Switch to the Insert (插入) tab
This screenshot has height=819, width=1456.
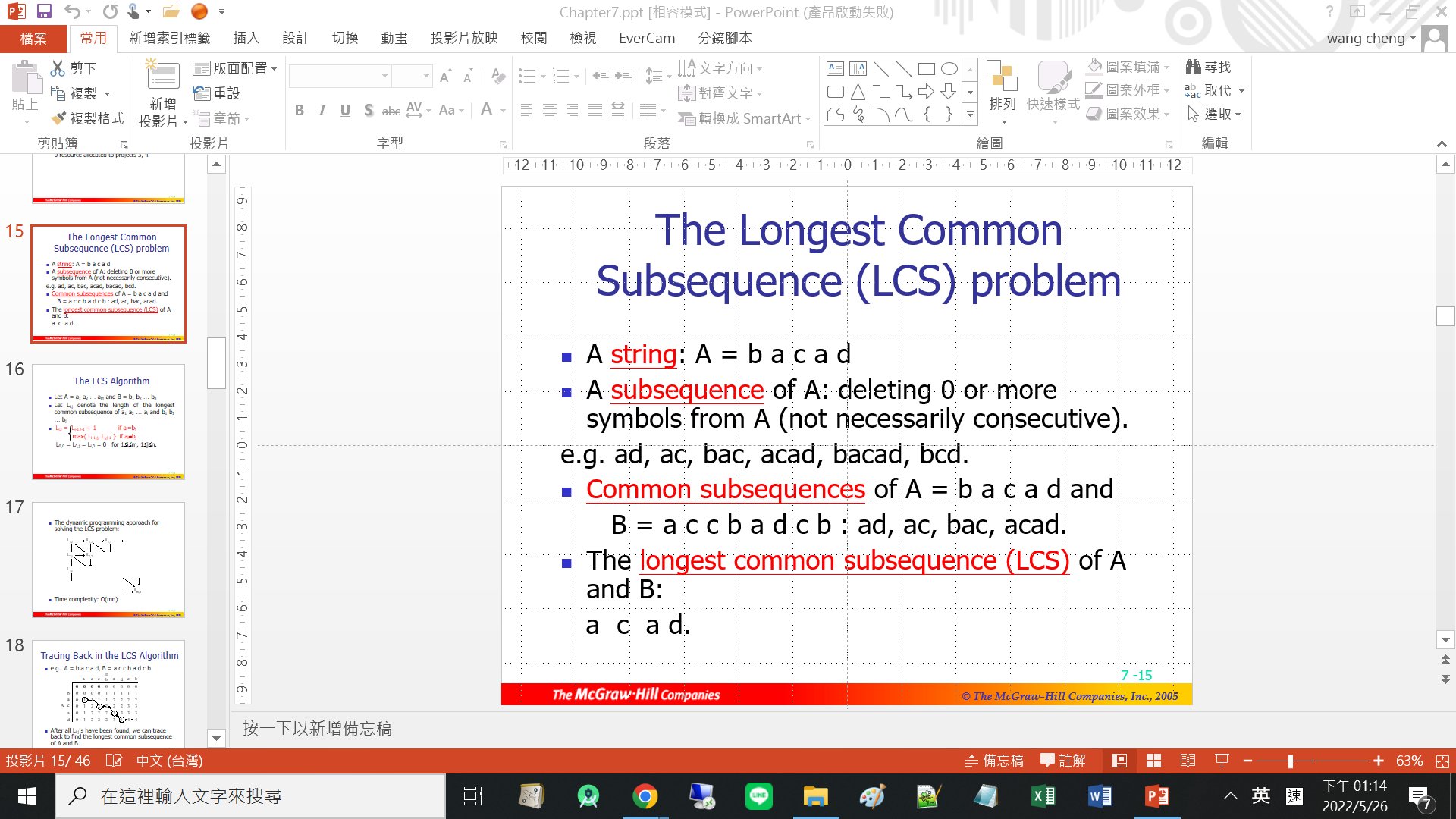[x=246, y=38]
